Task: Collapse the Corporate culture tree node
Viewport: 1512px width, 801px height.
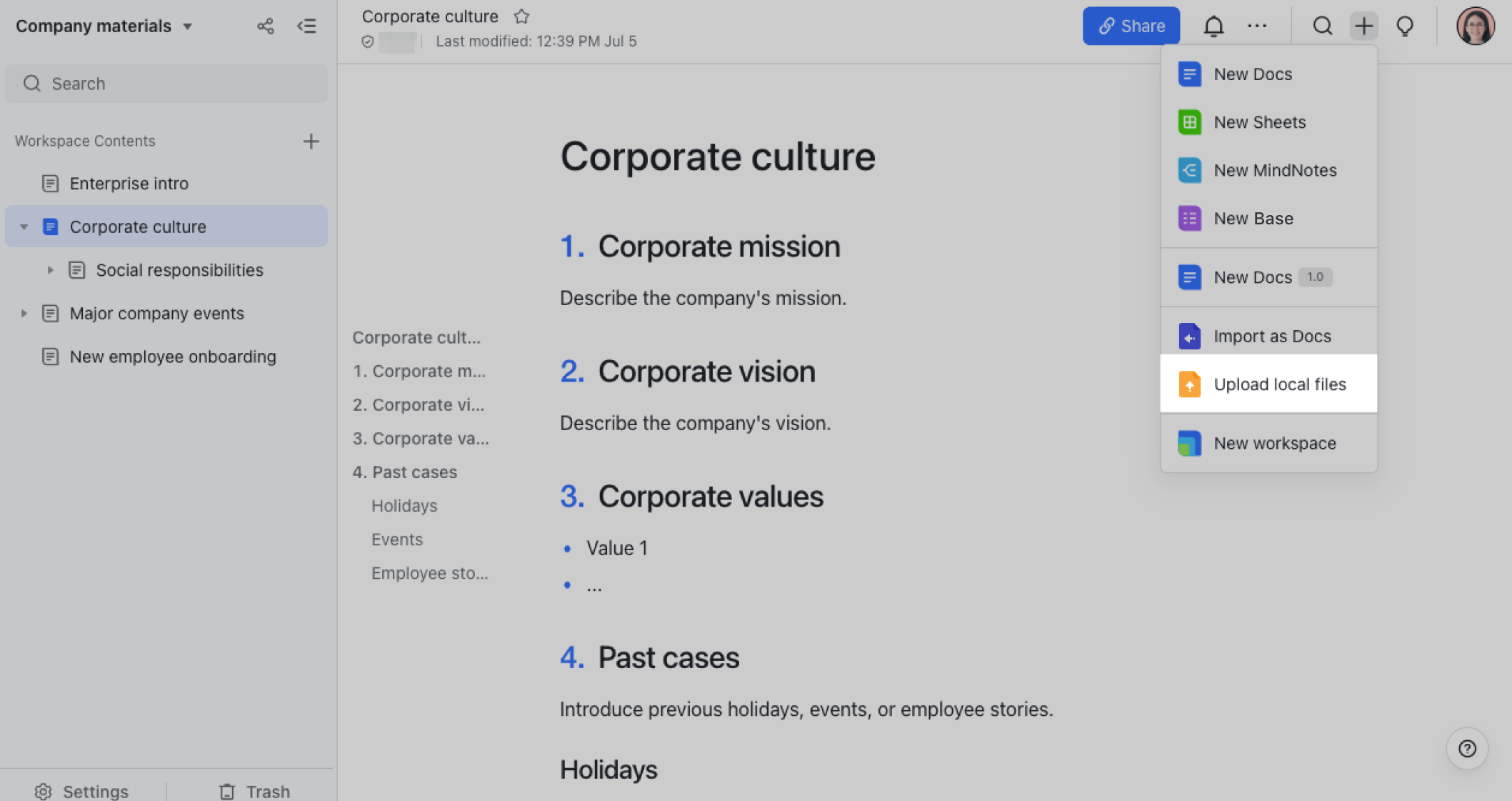Action: coord(24,227)
